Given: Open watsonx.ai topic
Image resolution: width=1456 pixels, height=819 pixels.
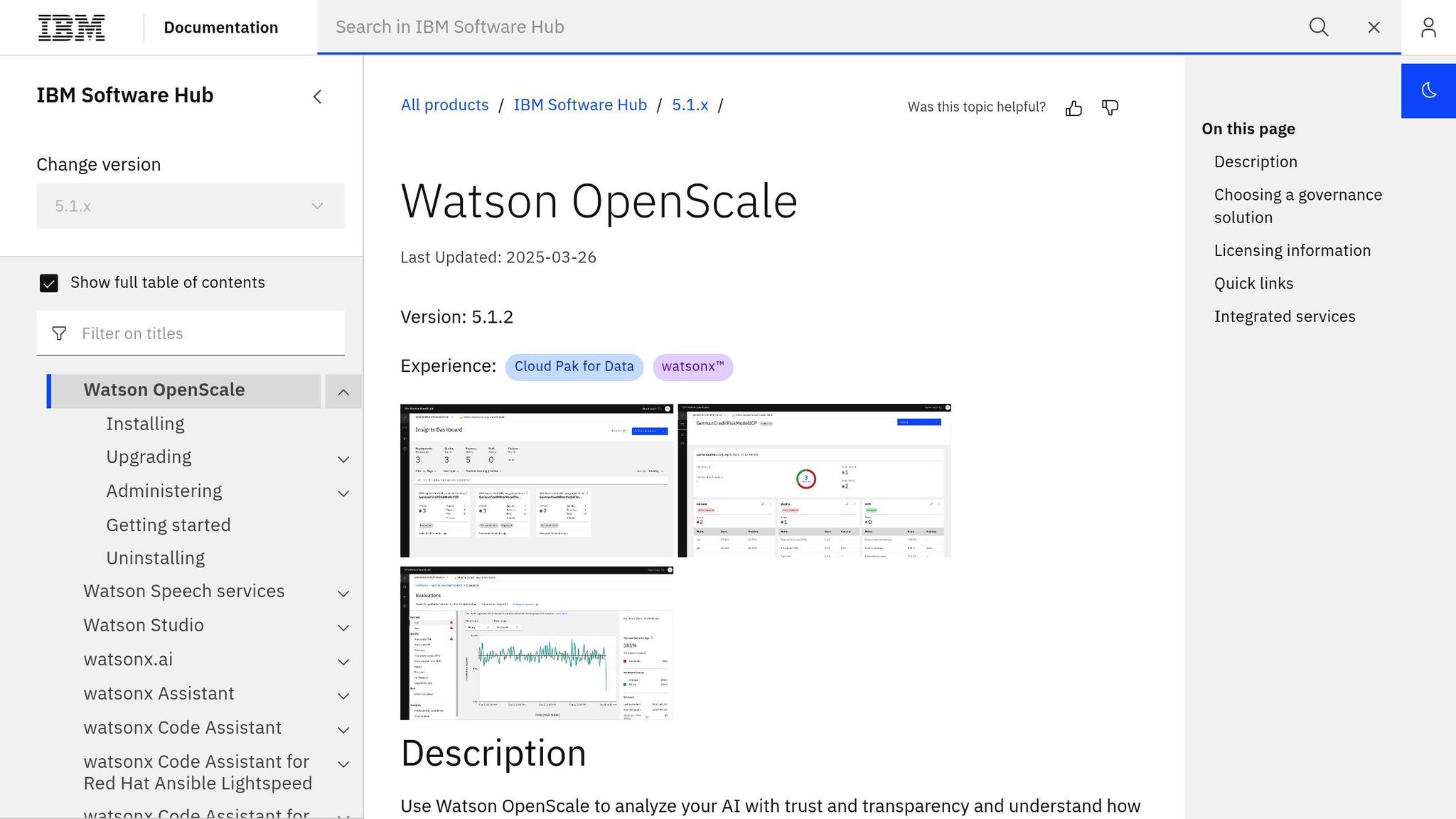Looking at the screenshot, I should 128,659.
